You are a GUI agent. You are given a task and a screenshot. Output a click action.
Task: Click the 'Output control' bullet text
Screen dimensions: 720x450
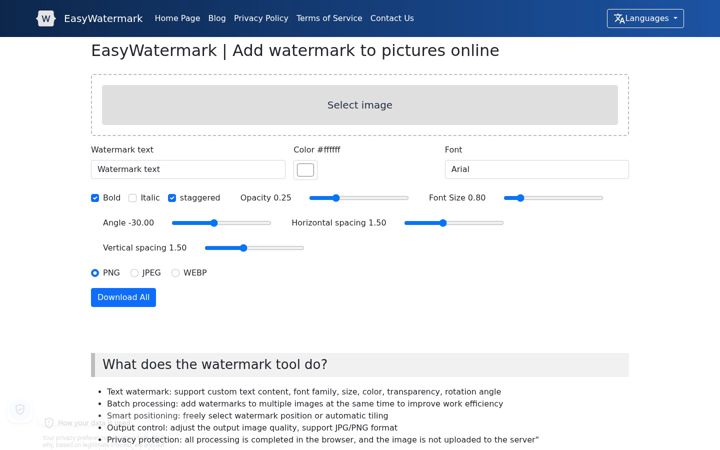[252, 428]
